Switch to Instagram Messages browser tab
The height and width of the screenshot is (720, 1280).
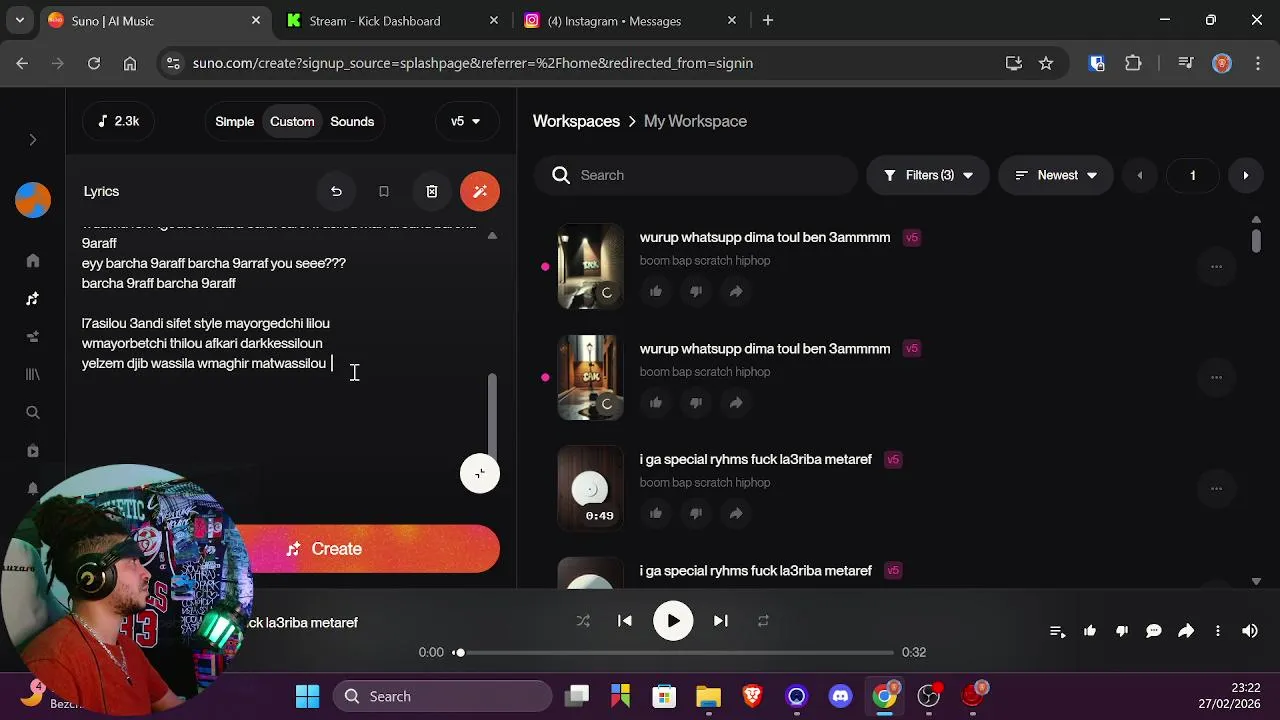630,20
